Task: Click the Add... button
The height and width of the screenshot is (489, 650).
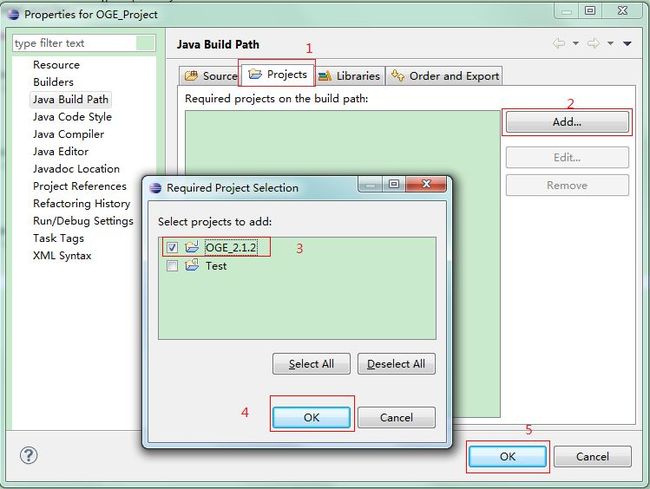Action: click(567, 122)
